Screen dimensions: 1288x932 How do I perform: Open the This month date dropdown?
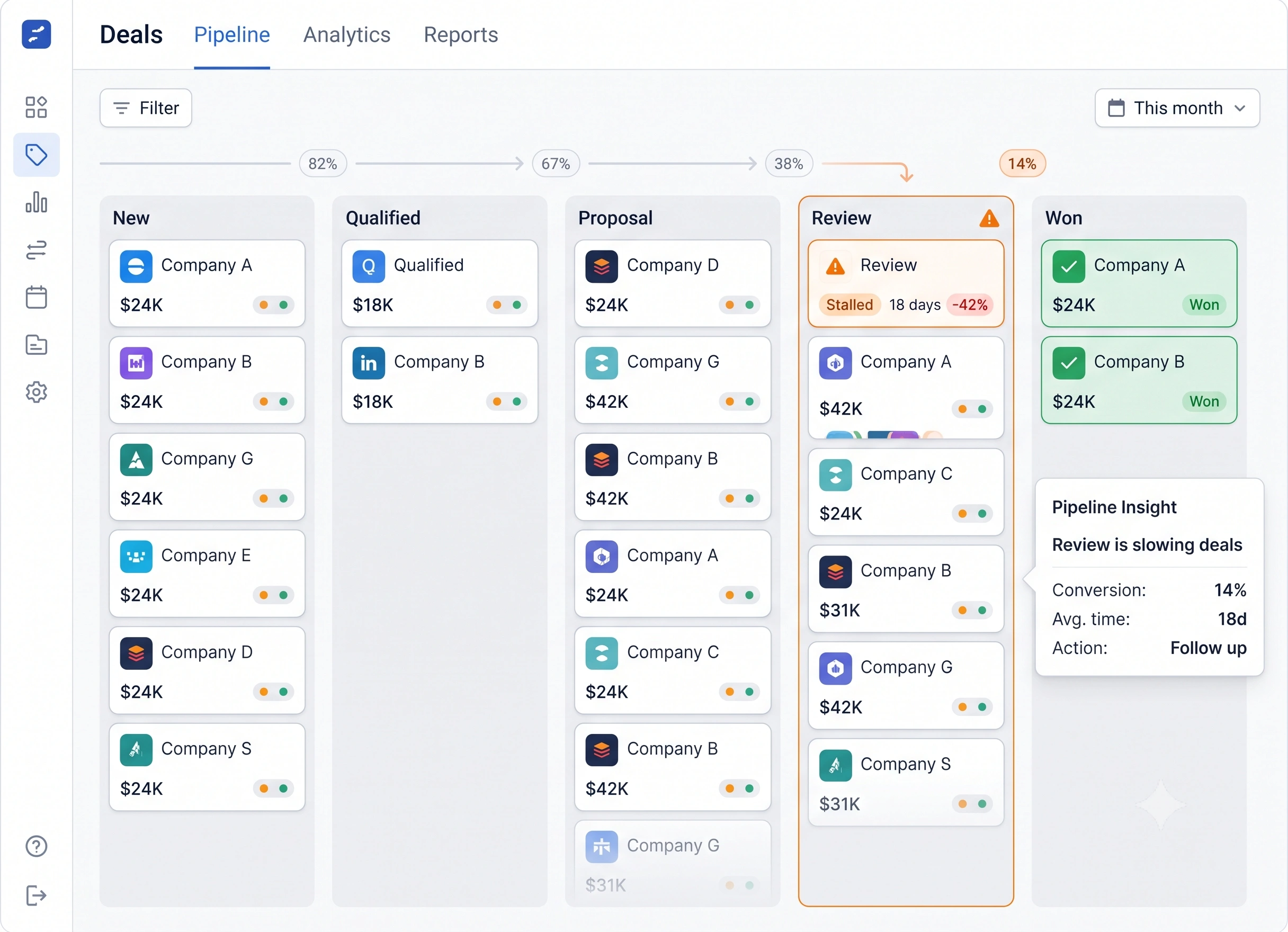click(x=1177, y=108)
